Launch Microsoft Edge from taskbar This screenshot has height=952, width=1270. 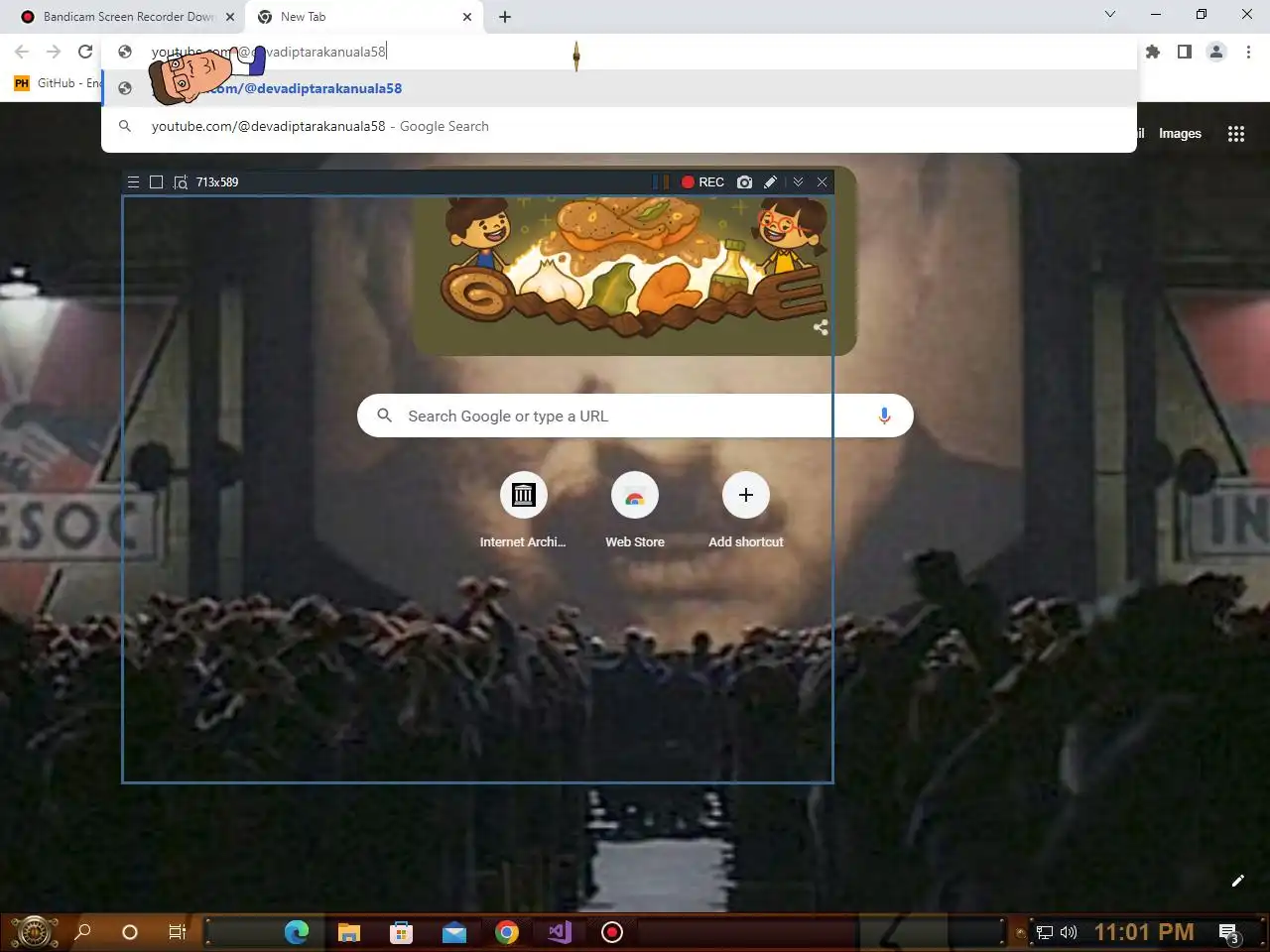click(297, 932)
